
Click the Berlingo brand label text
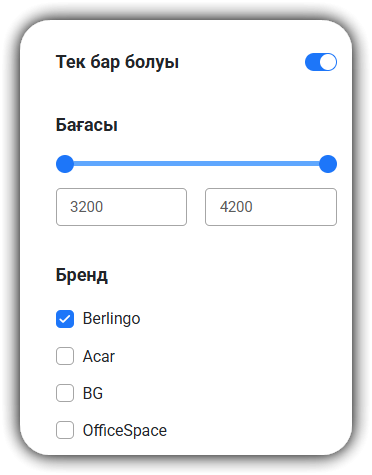point(111,319)
